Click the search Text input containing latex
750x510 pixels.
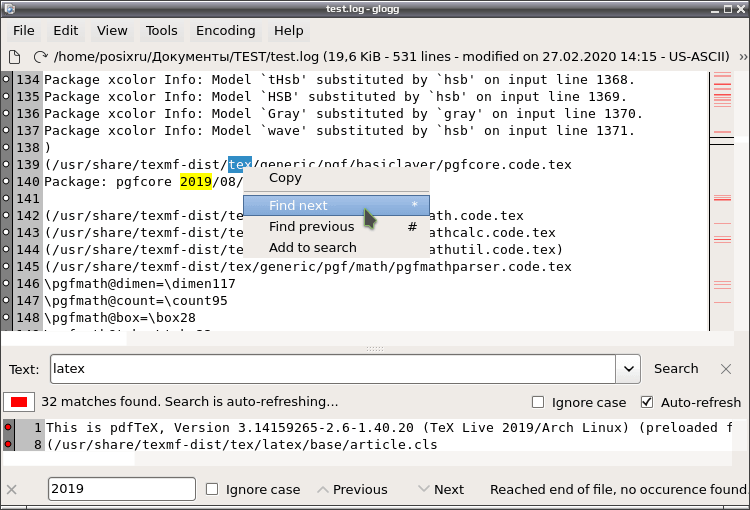click(332, 369)
